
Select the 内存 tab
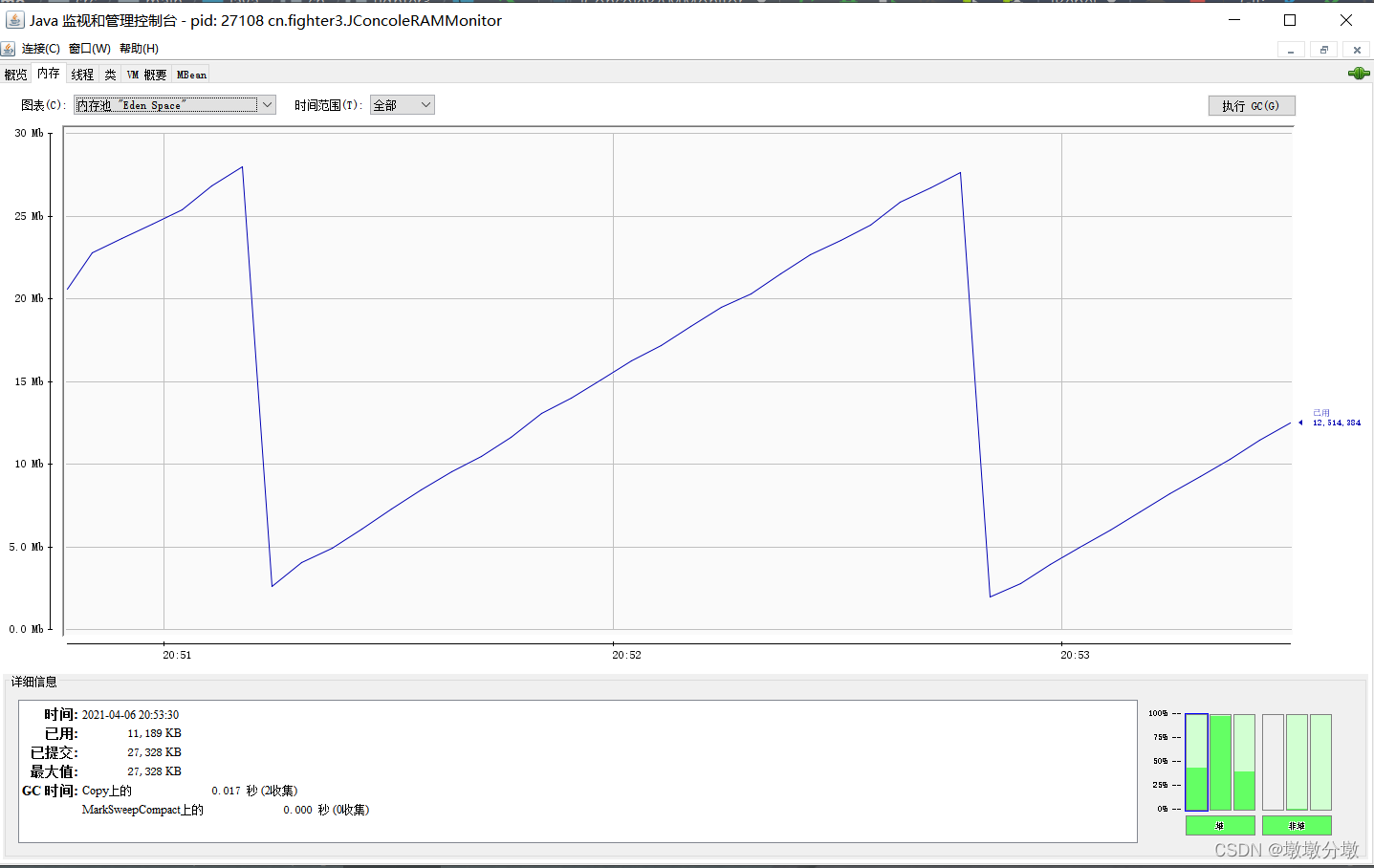pos(49,74)
